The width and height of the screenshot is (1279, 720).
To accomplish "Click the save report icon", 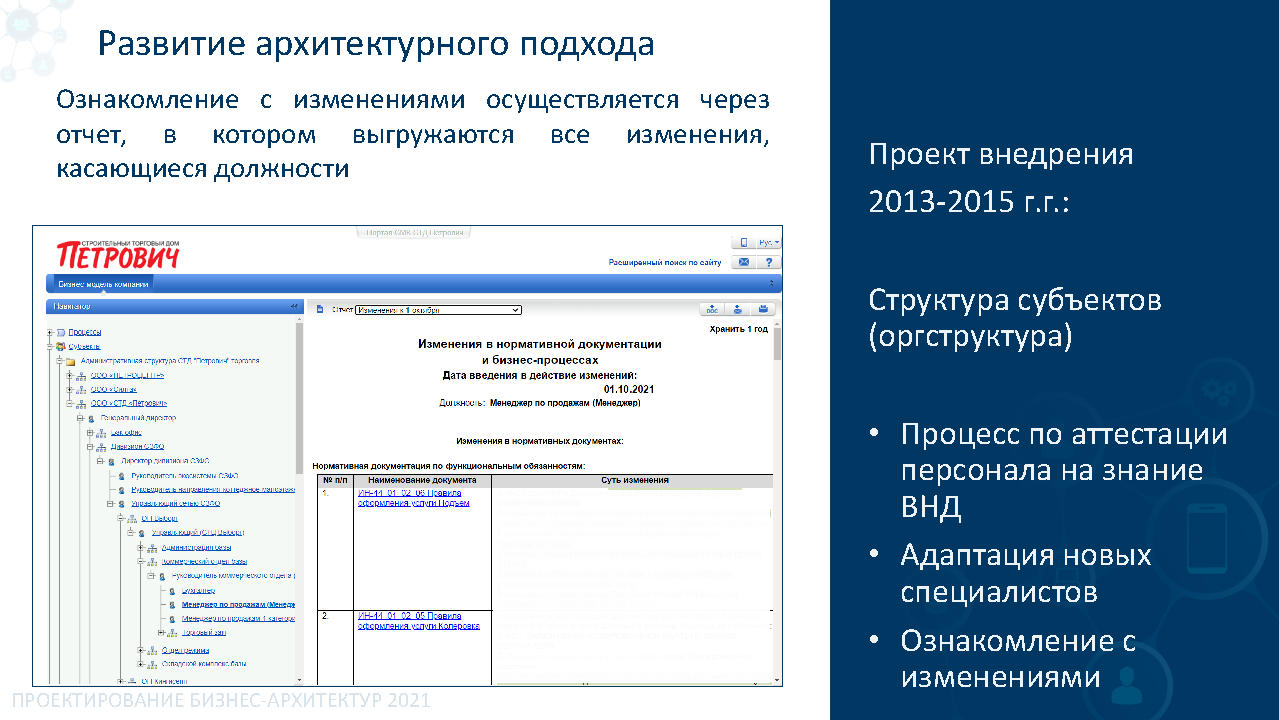I will (737, 309).
